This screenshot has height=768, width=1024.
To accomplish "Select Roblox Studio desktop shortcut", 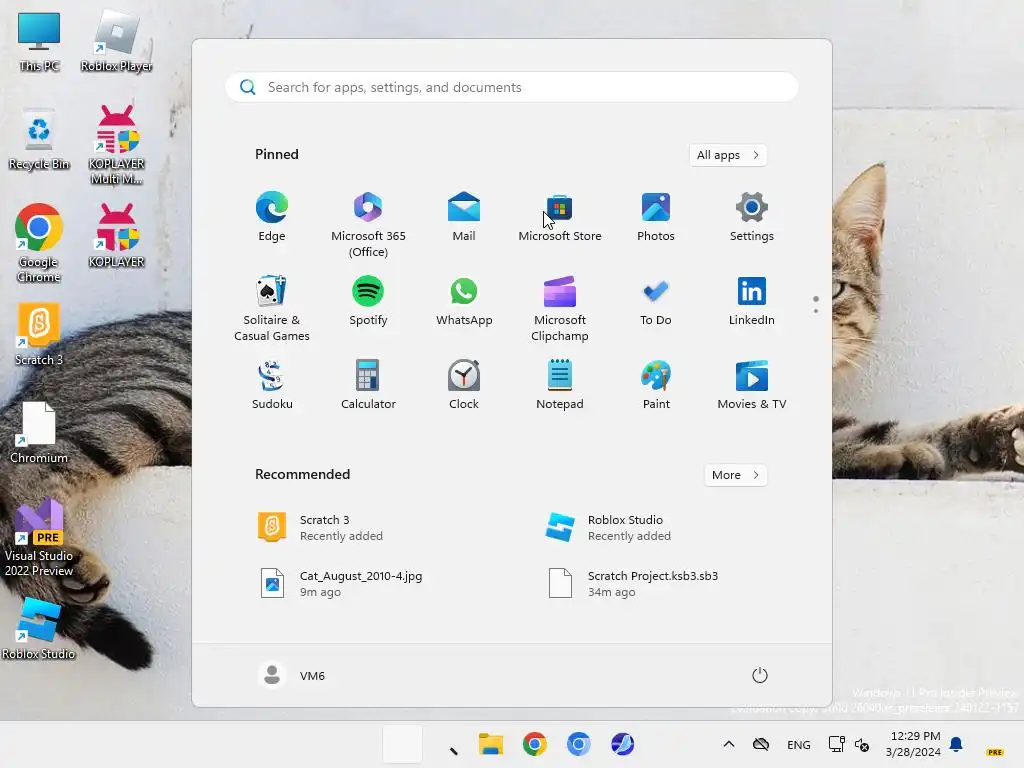I will [x=39, y=628].
